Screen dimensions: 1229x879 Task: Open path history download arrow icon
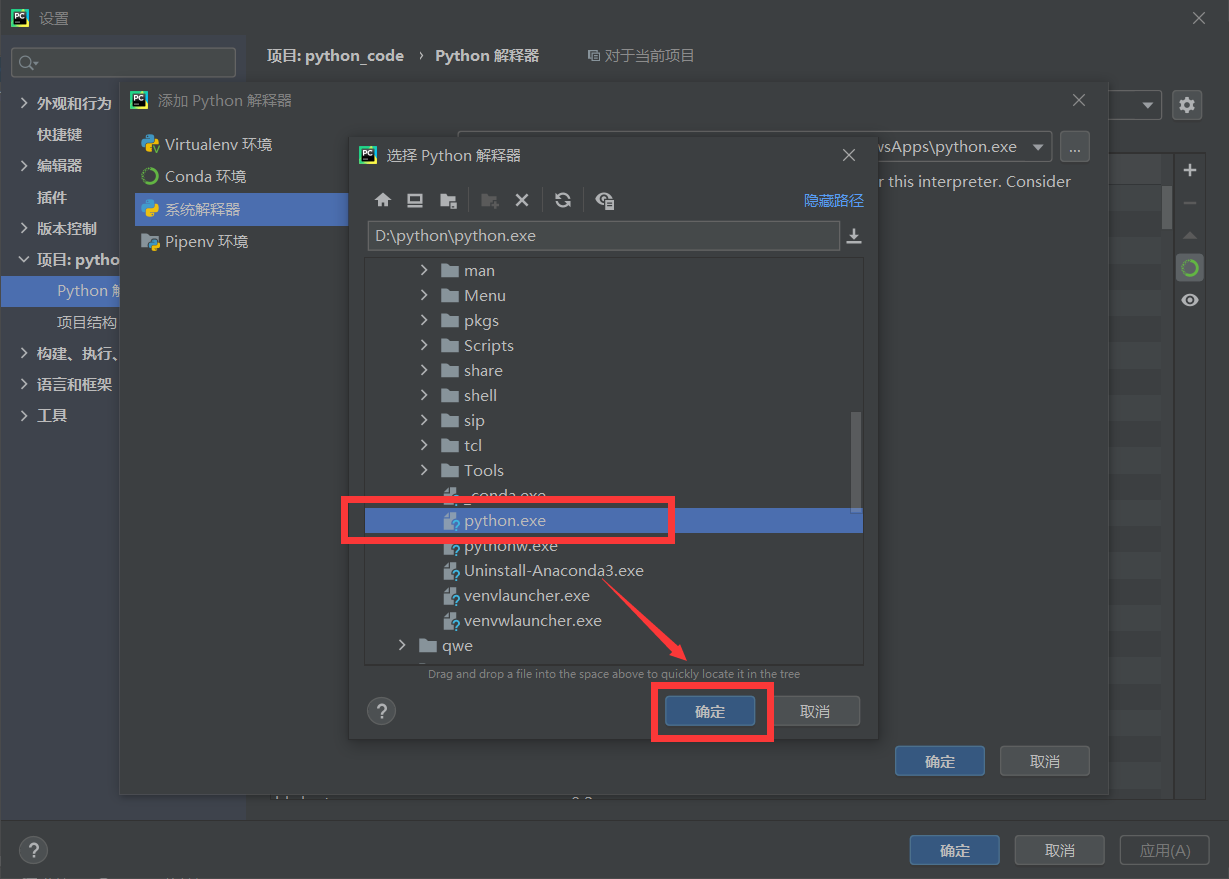click(x=854, y=236)
